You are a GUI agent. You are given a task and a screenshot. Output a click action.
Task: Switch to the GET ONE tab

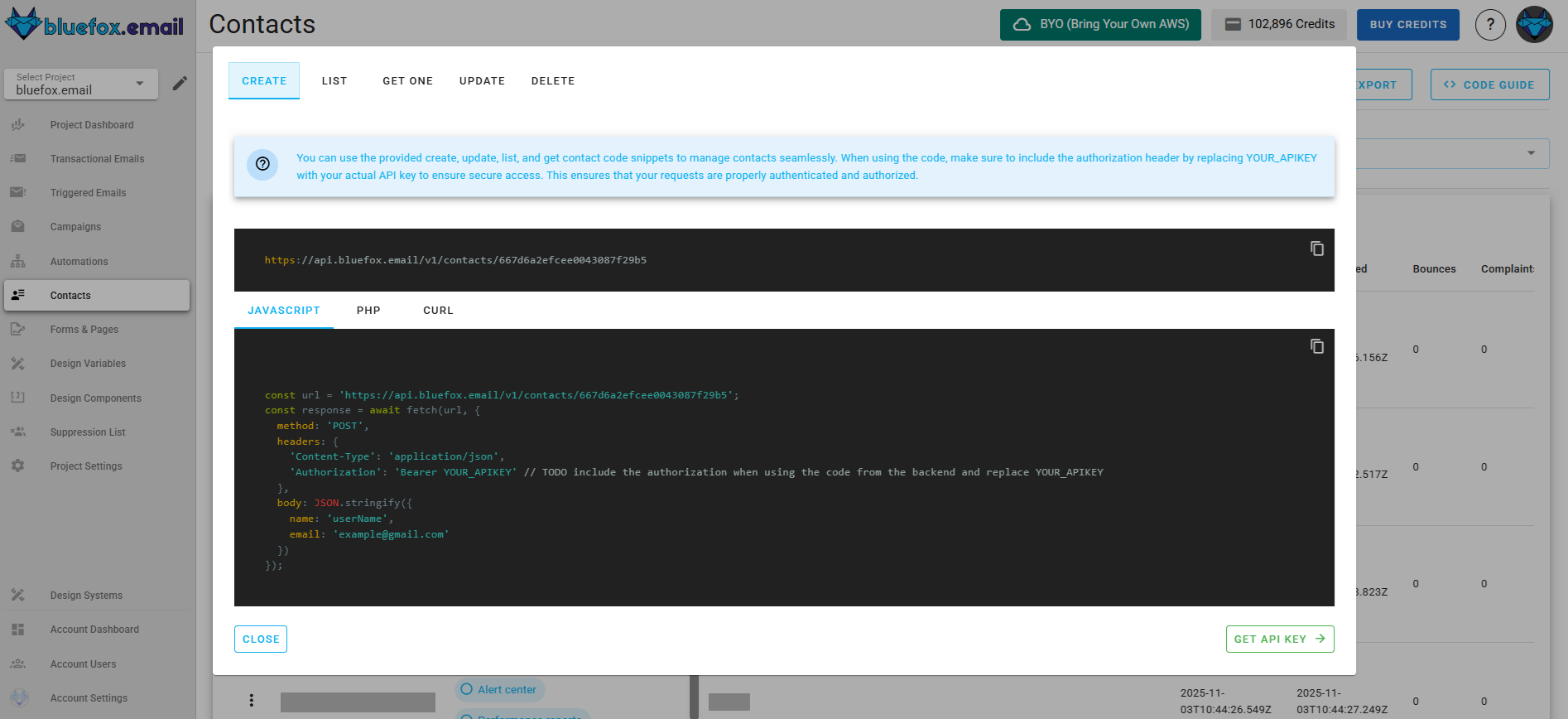(x=408, y=80)
